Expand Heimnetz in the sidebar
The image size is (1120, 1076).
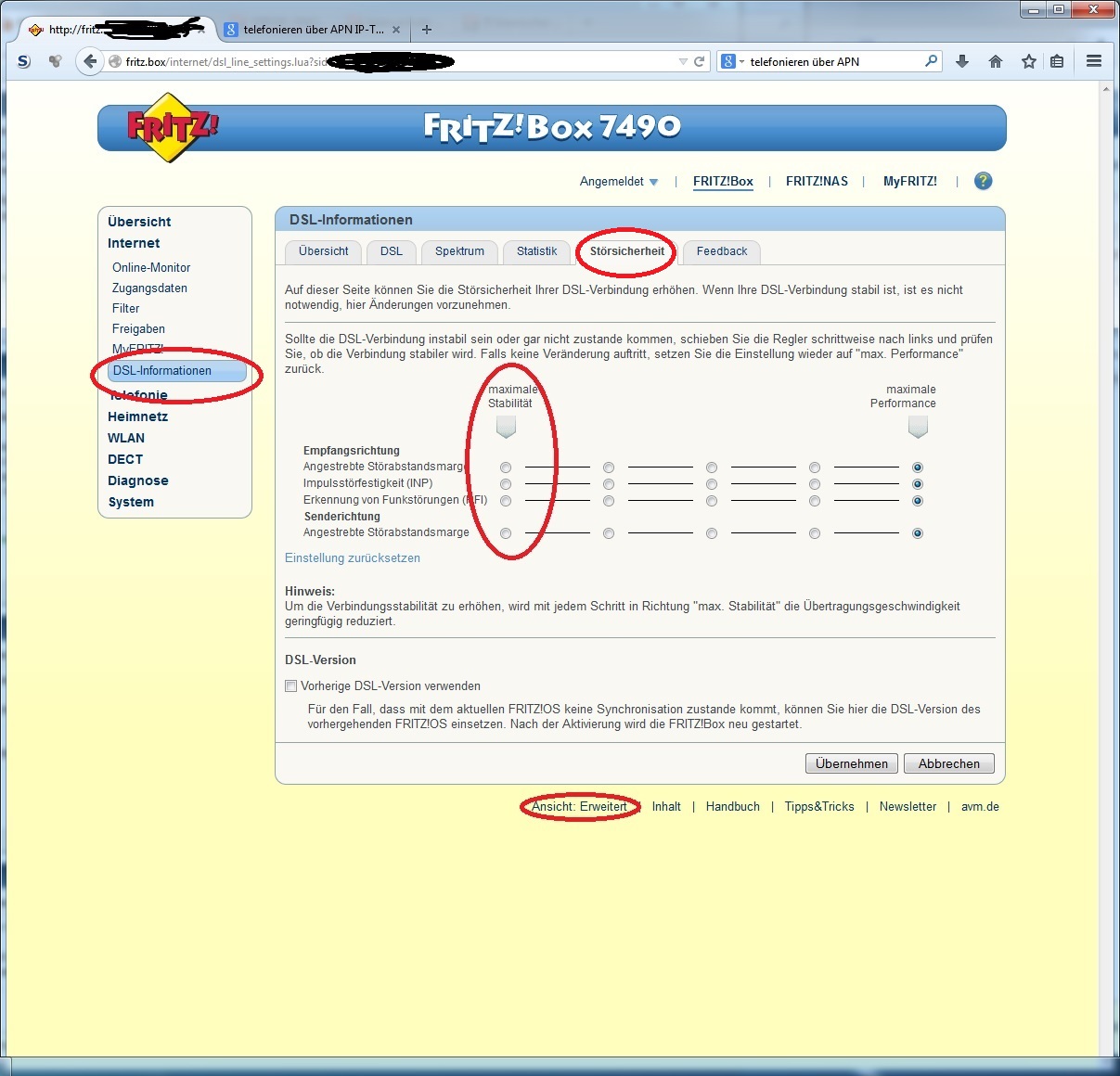137,416
